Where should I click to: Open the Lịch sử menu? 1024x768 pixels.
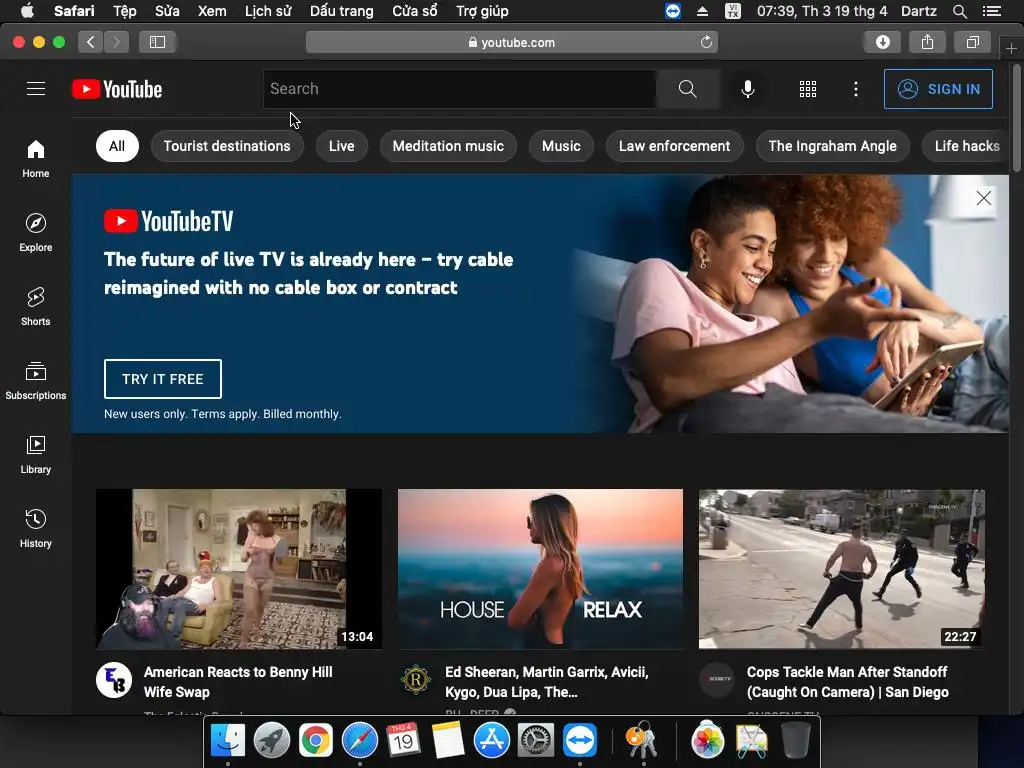[268, 11]
